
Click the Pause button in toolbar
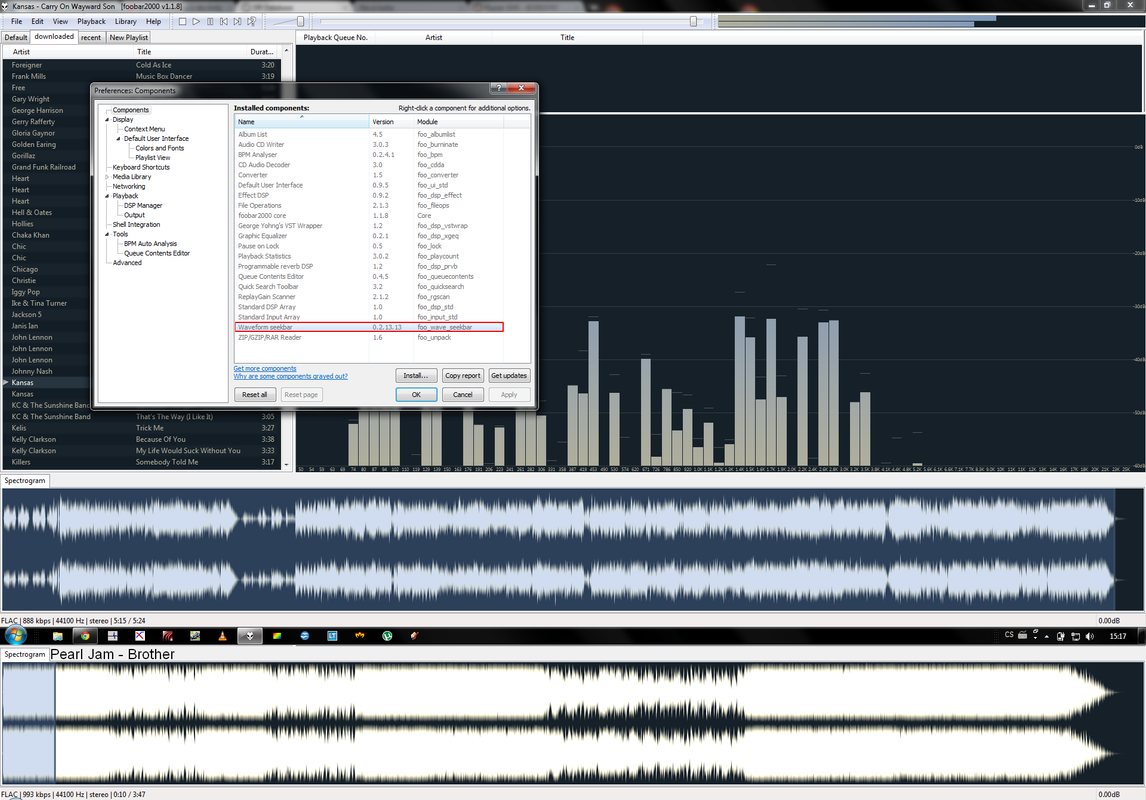210,21
